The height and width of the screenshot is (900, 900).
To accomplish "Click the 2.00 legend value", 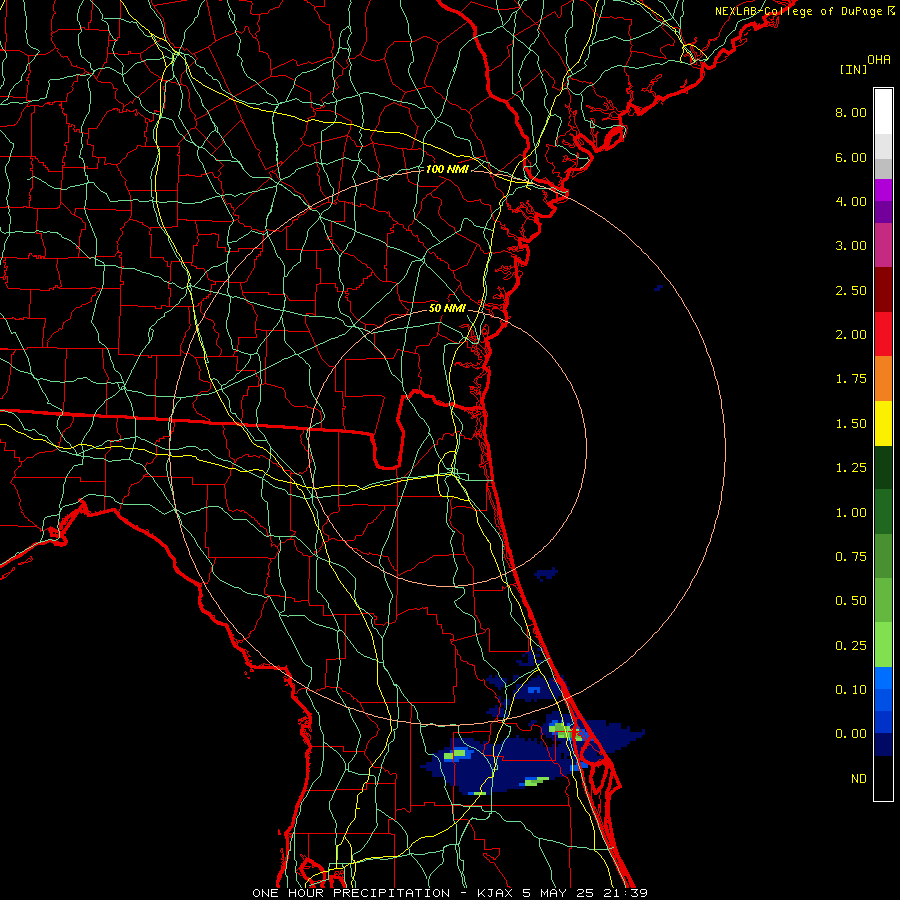I will 851,335.
